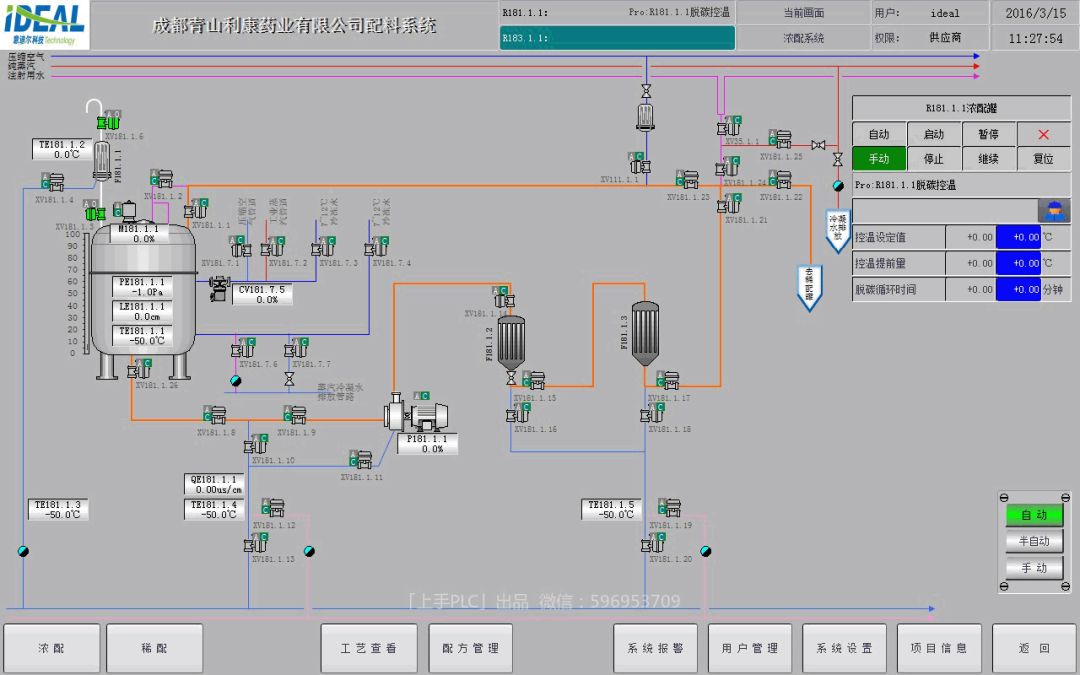Close the R181.1.1 panel with red X
Image resolution: width=1080 pixels, height=675 pixels.
click(1043, 134)
